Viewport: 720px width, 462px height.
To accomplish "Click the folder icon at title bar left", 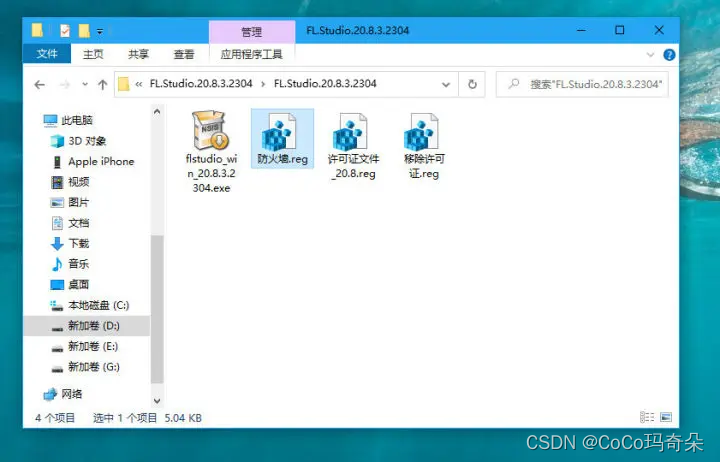I will coord(38,30).
